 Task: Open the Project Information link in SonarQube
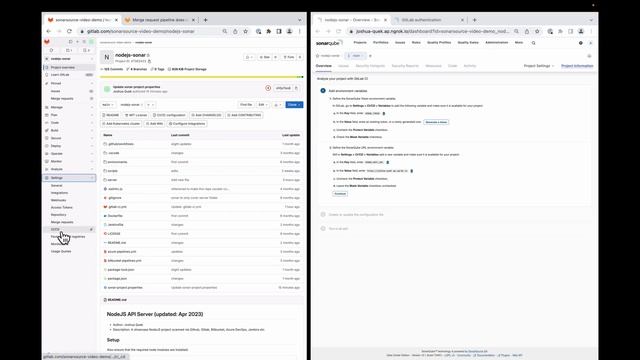click(577, 66)
